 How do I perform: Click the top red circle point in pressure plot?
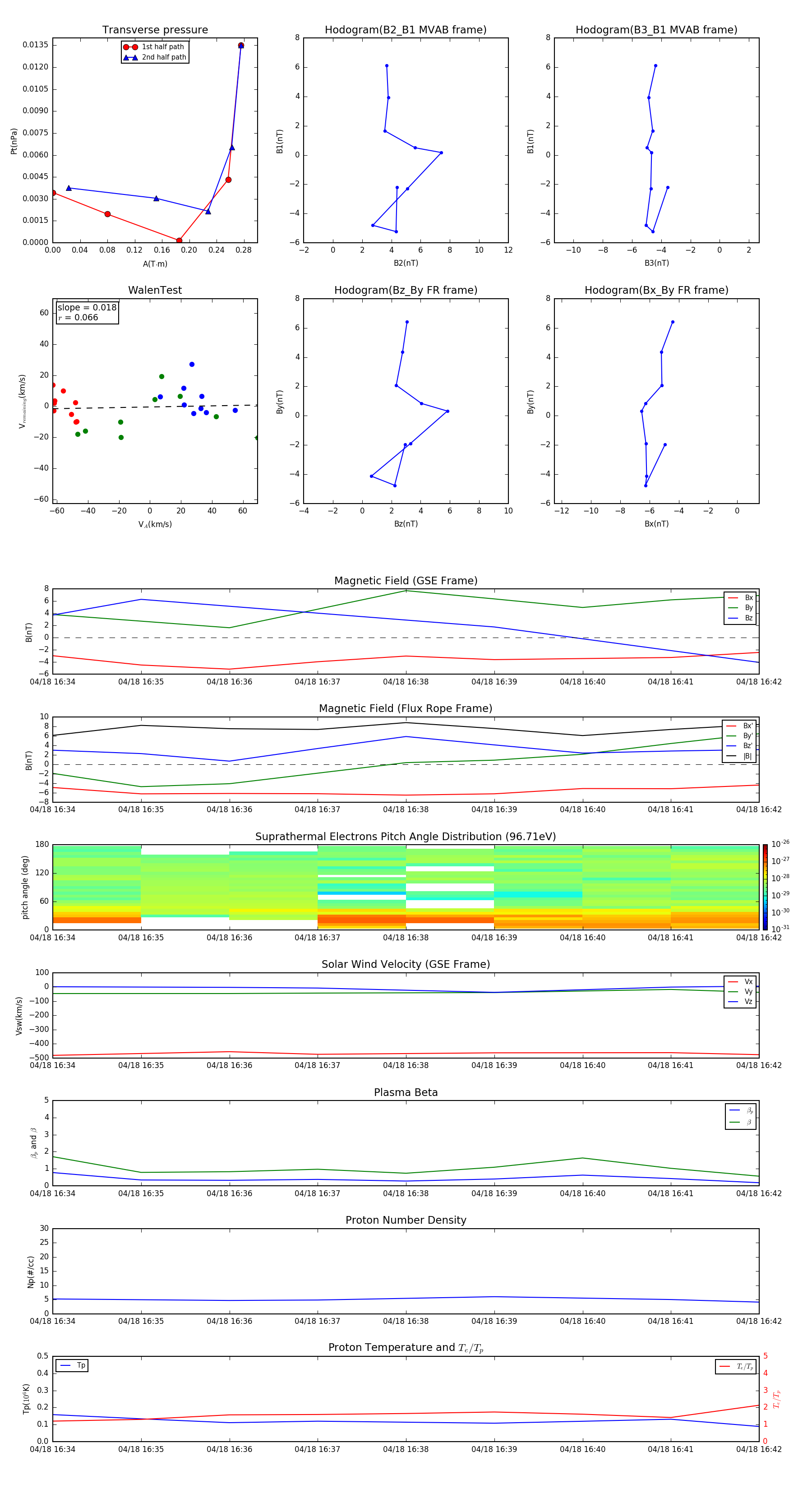pyautogui.click(x=241, y=45)
